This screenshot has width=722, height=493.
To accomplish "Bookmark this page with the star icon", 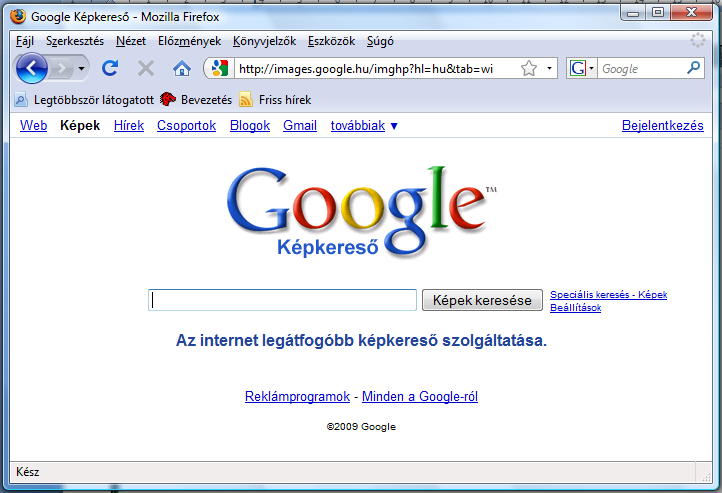I will 529,69.
